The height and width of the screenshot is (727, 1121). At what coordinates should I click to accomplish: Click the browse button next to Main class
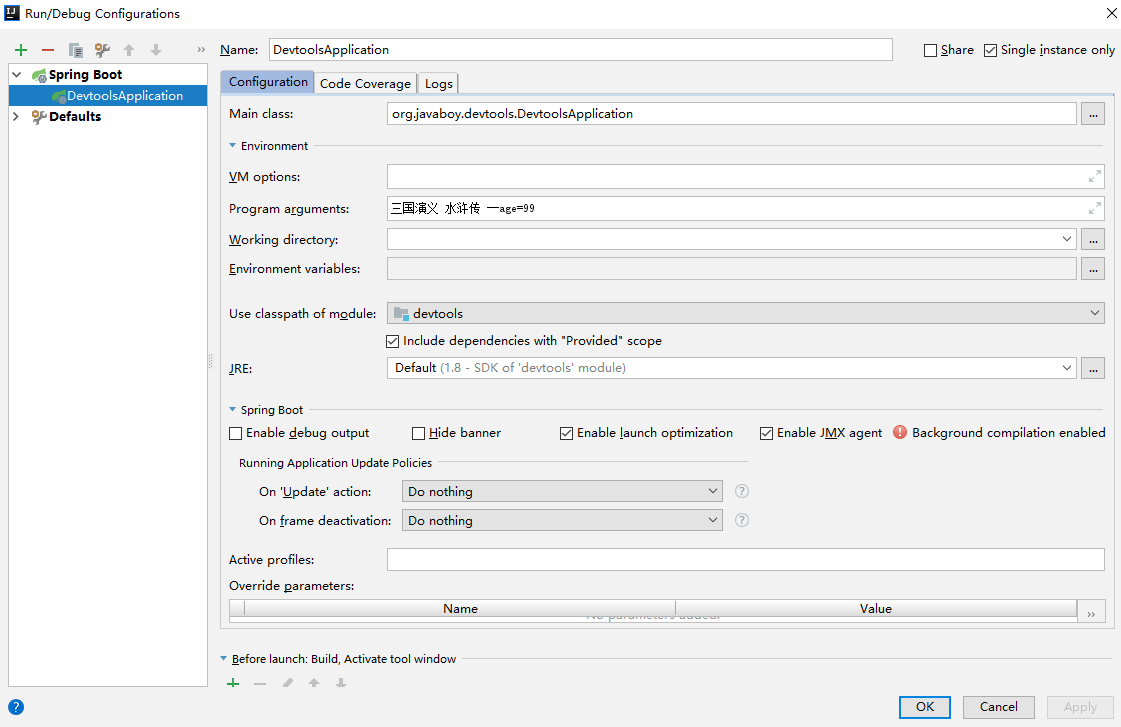(x=1092, y=114)
